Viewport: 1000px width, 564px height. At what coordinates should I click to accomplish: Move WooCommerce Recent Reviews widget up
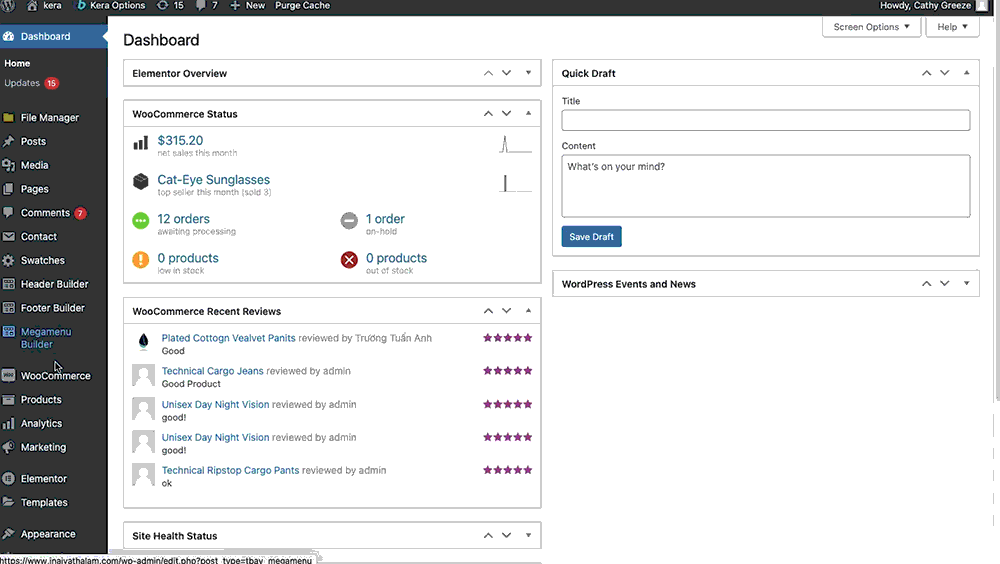coord(488,311)
